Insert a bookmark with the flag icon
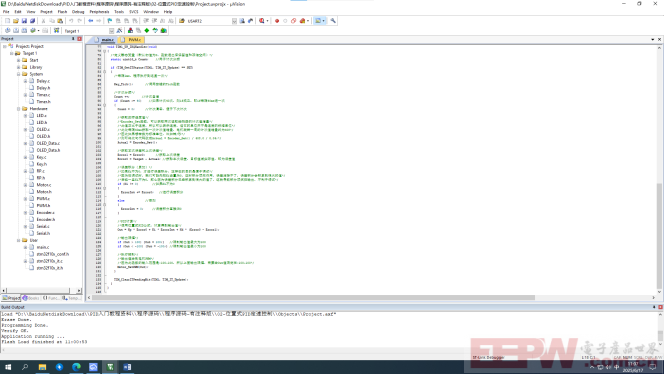Image resolution: width=664 pixels, height=374 pixels. (110, 21)
